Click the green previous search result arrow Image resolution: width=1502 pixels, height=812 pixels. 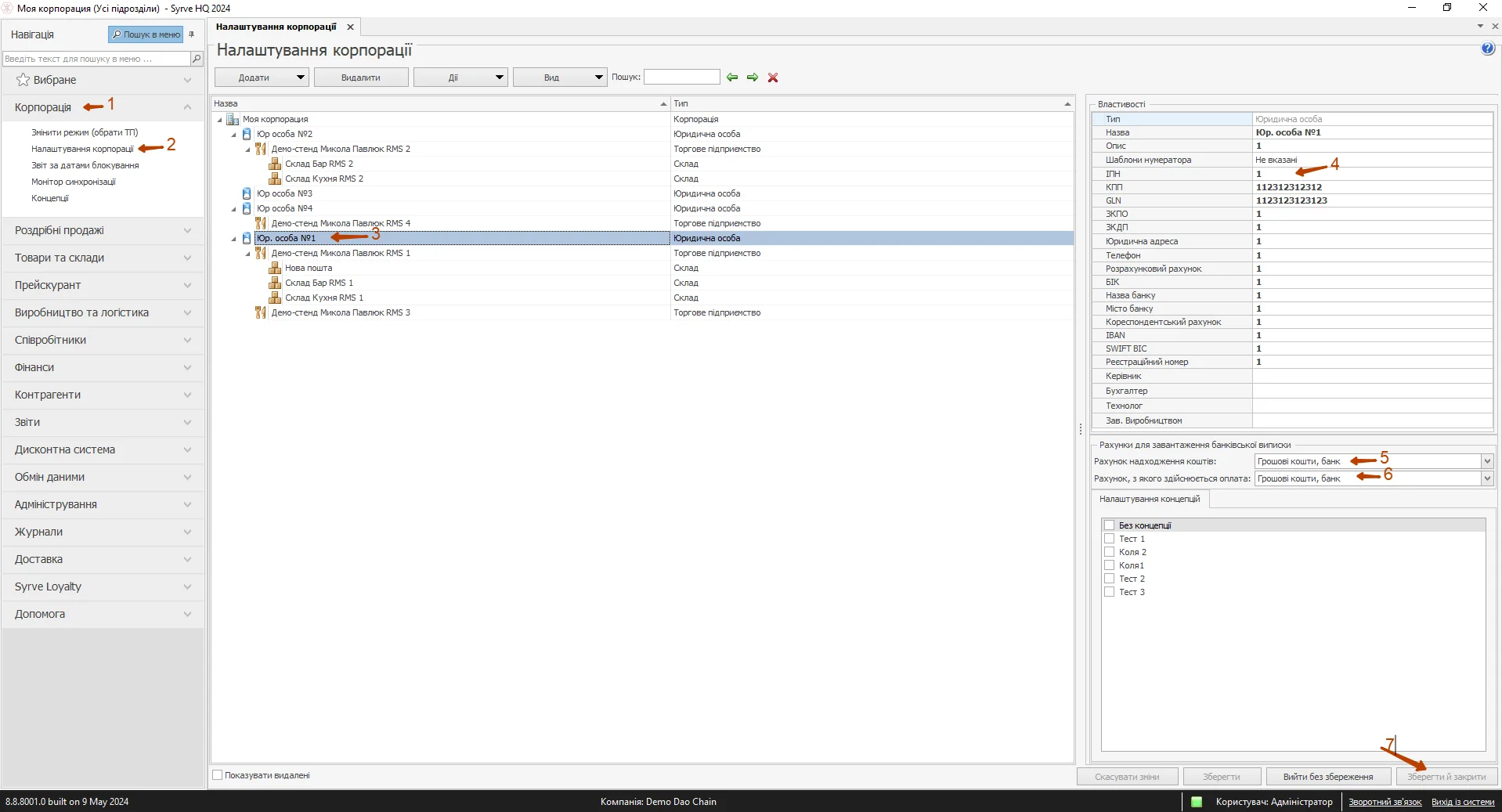point(732,78)
